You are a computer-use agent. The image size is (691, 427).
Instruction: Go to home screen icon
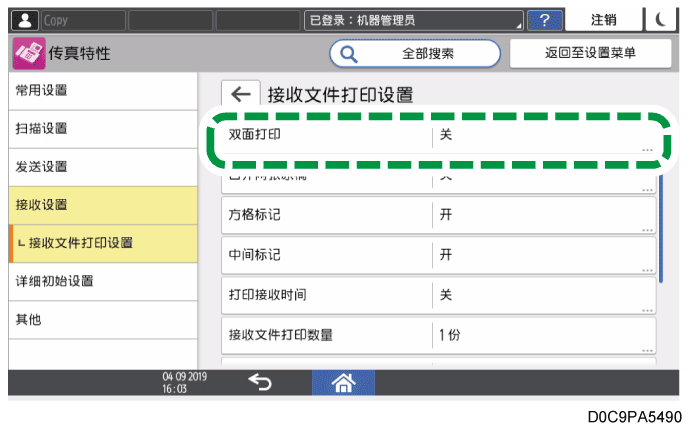[343, 382]
